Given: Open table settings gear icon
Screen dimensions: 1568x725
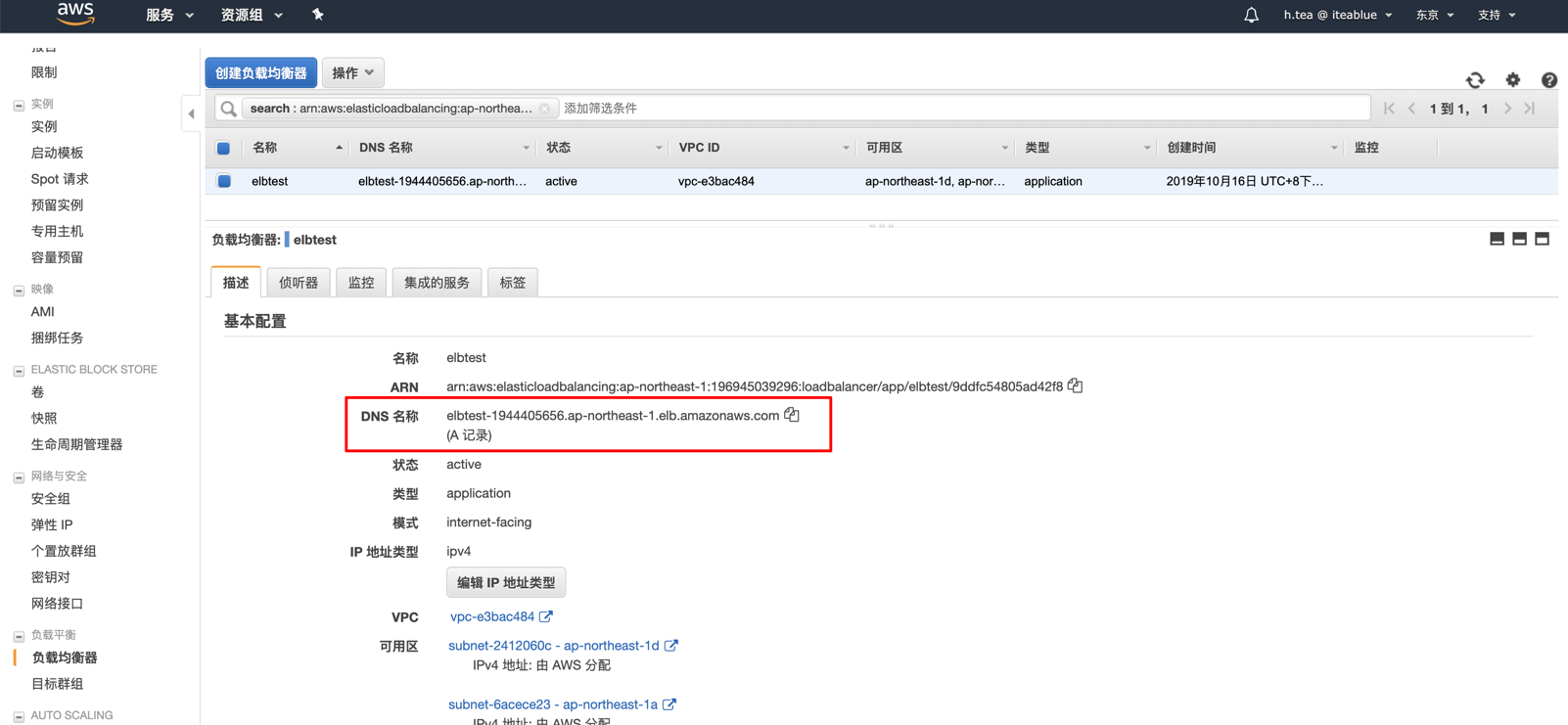Looking at the screenshot, I should tap(1513, 80).
